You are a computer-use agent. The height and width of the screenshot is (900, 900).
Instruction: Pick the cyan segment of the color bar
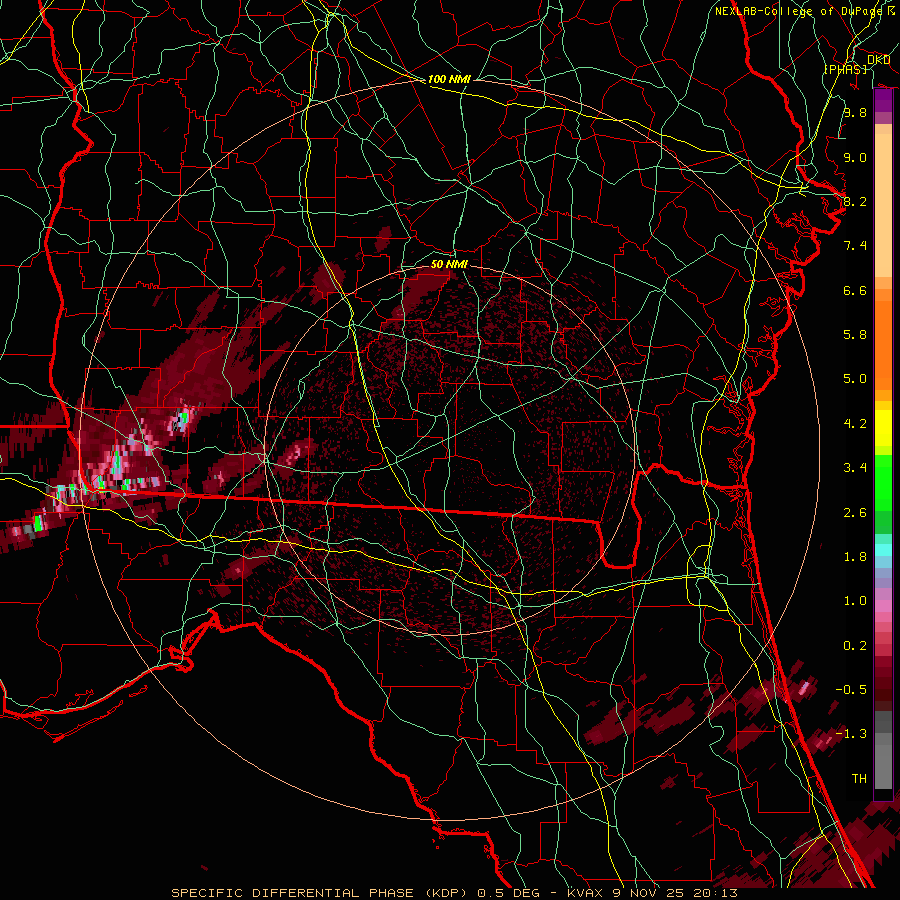883,549
